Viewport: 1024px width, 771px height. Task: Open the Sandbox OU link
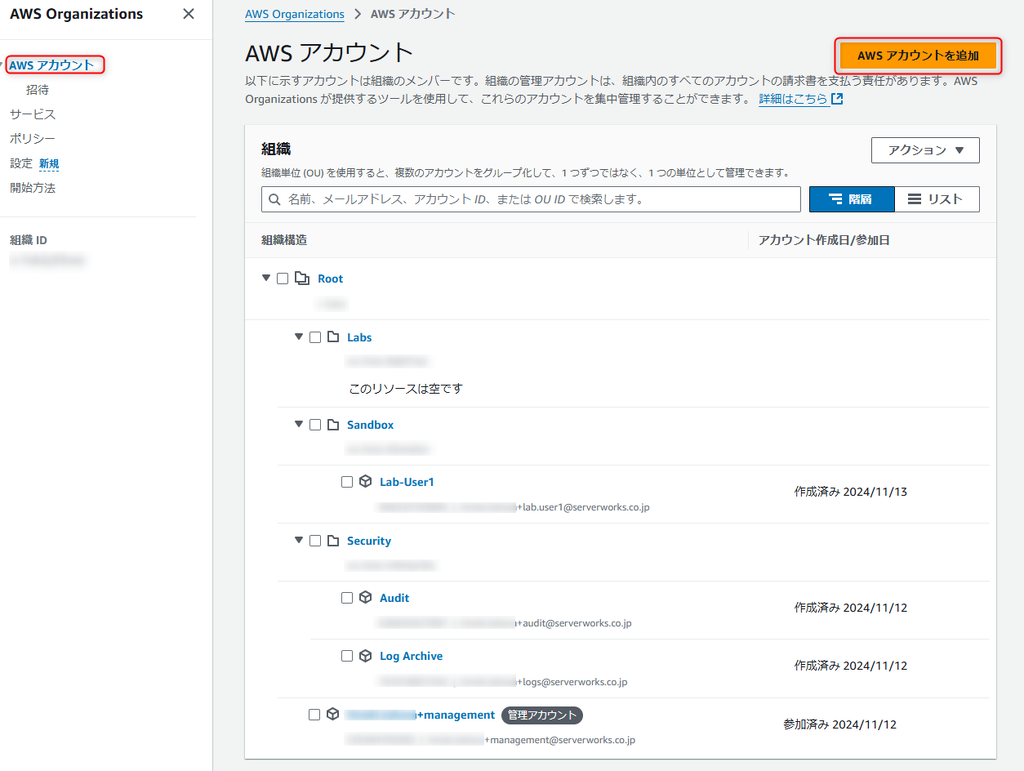370,425
